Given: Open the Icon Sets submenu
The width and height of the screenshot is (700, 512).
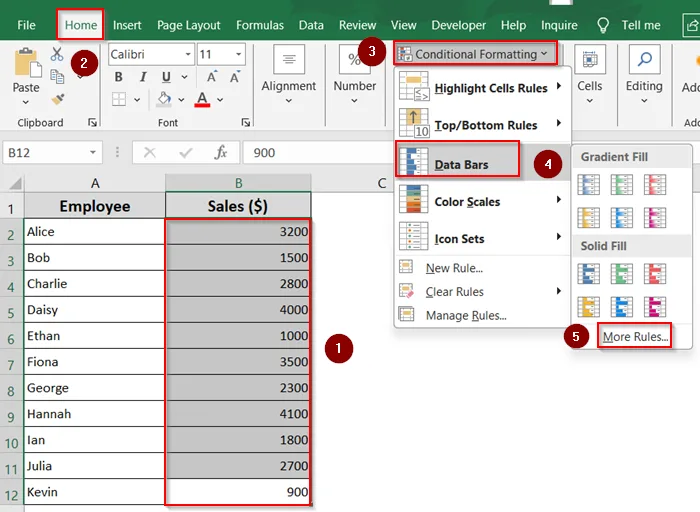Looking at the screenshot, I should tap(482, 238).
